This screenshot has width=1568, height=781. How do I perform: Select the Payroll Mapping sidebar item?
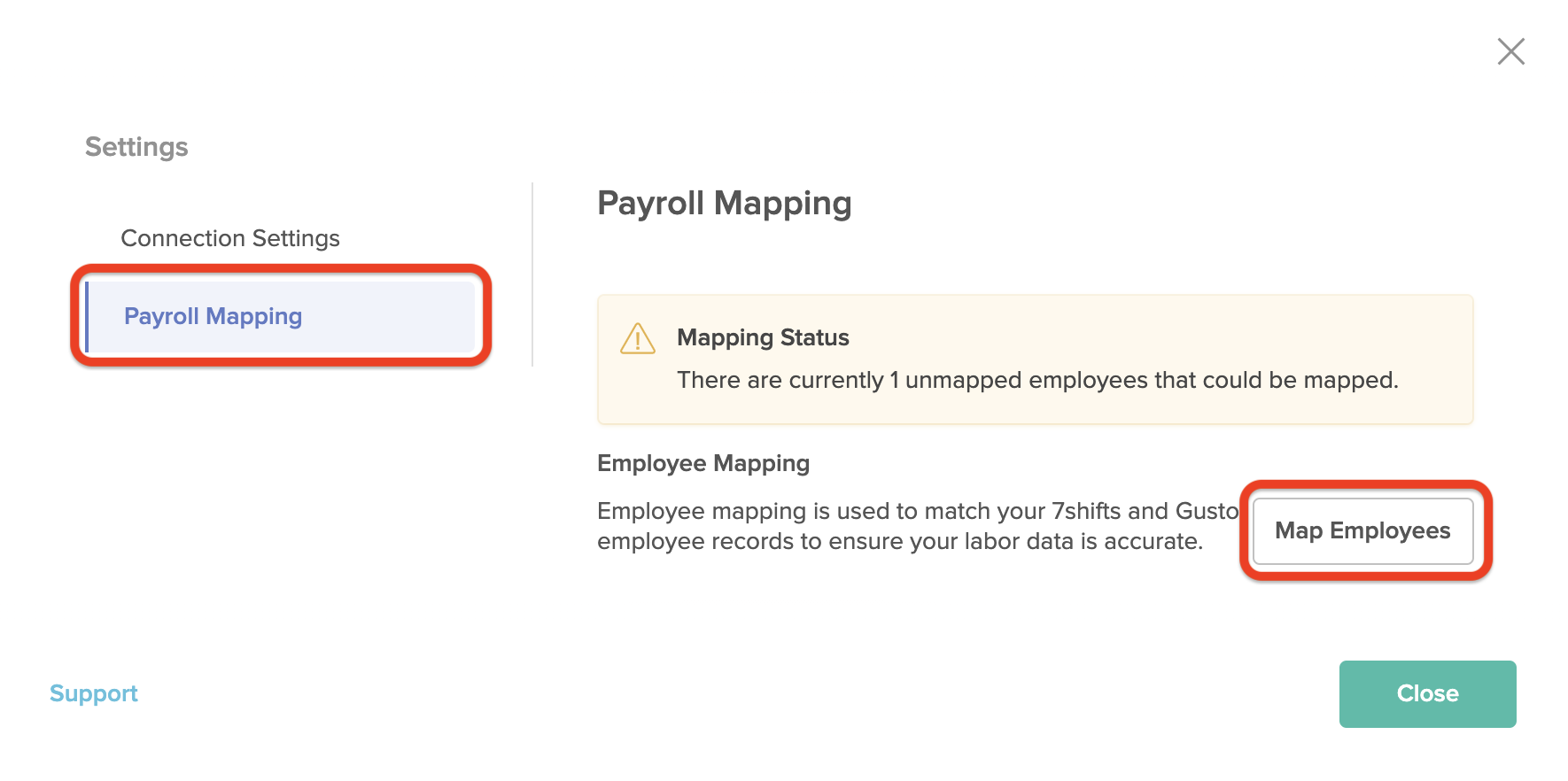[281, 316]
